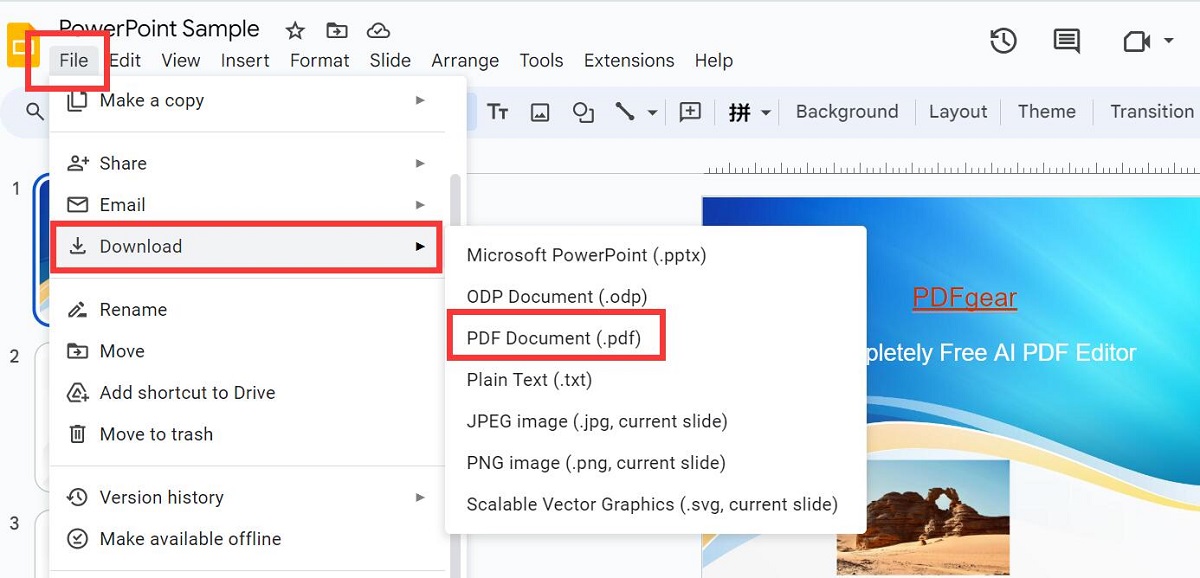The height and width of the screenshot is (578, 1200).
Task: Expand the video call dropdown arrow
Action: click(x=1169, y=41)
